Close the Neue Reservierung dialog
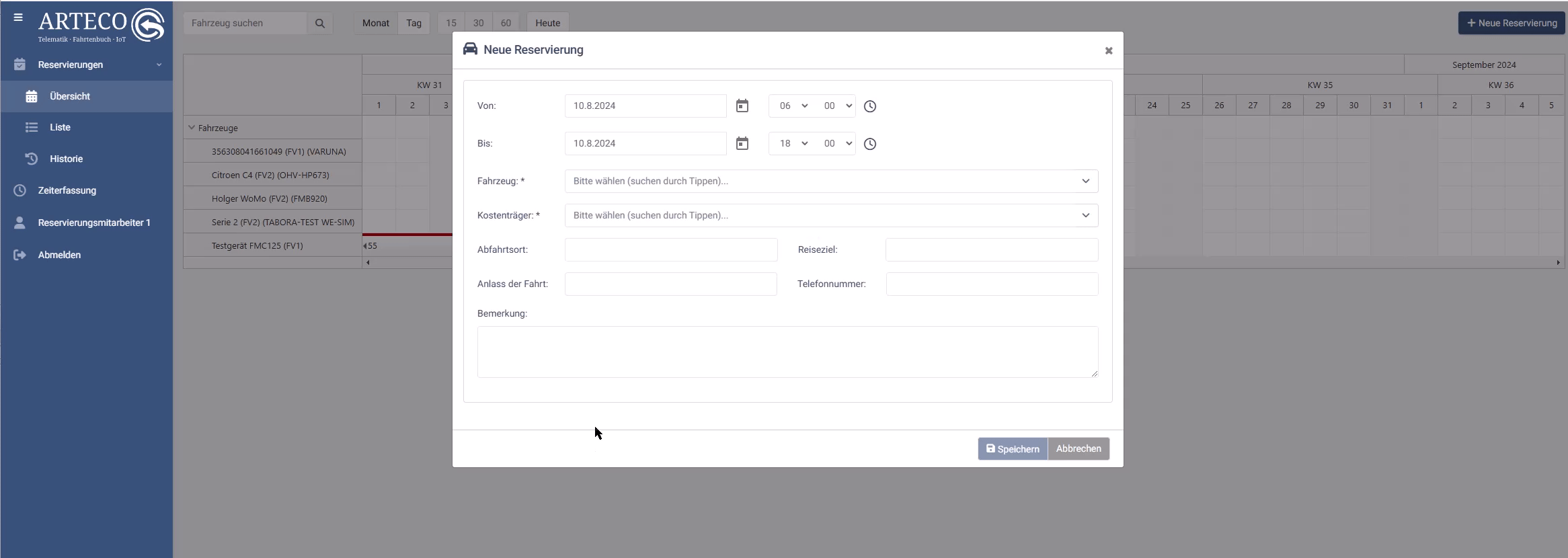The height and width of the screenshot is (558, 1568). coord(1108,50)
